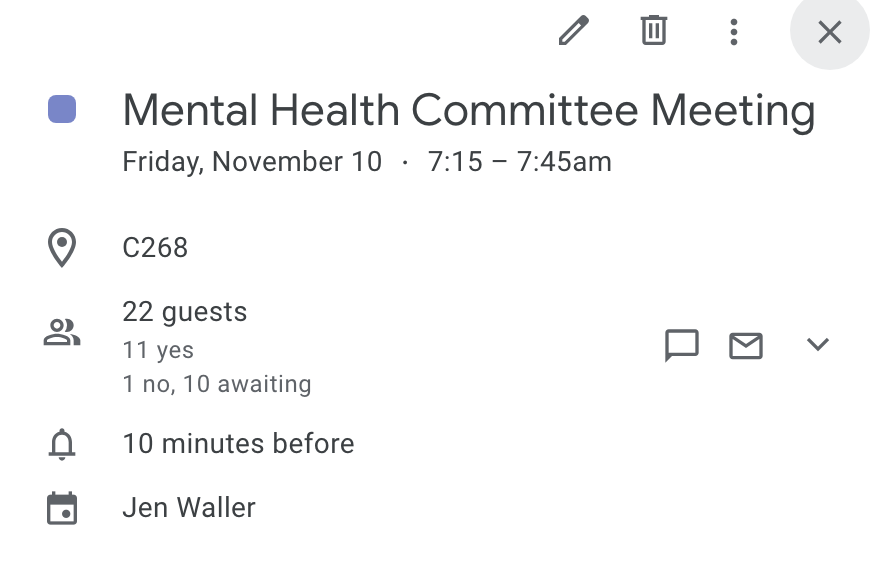Click the 7:15 – 7:45am time range
This screenshot has width=870, height=566.
pos(519,162)
